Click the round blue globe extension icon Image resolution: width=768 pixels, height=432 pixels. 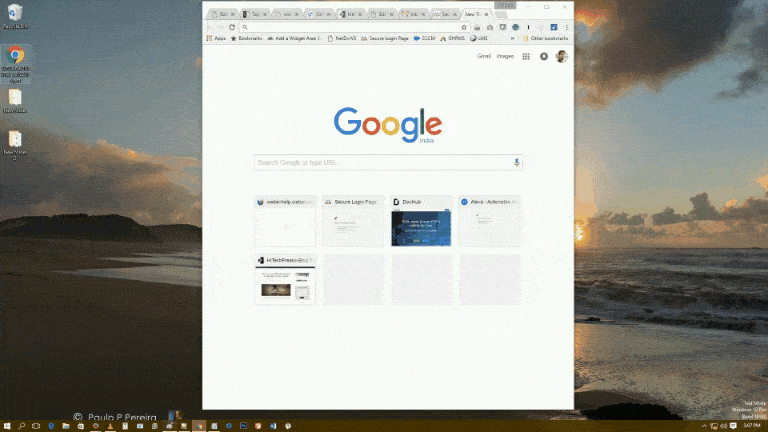point(515,27)
